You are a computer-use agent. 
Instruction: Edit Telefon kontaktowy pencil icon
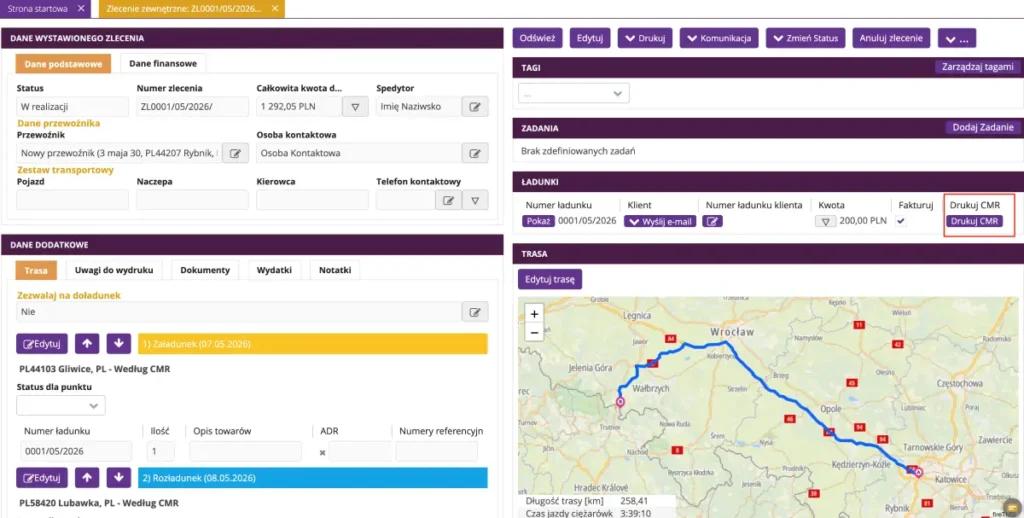tap(448, 200)
